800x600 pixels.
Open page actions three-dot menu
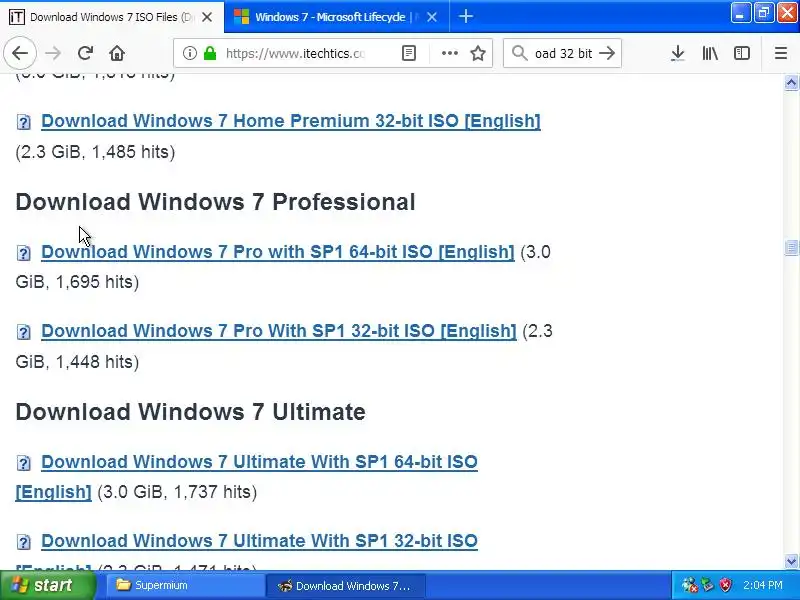(x=449, y=53)
